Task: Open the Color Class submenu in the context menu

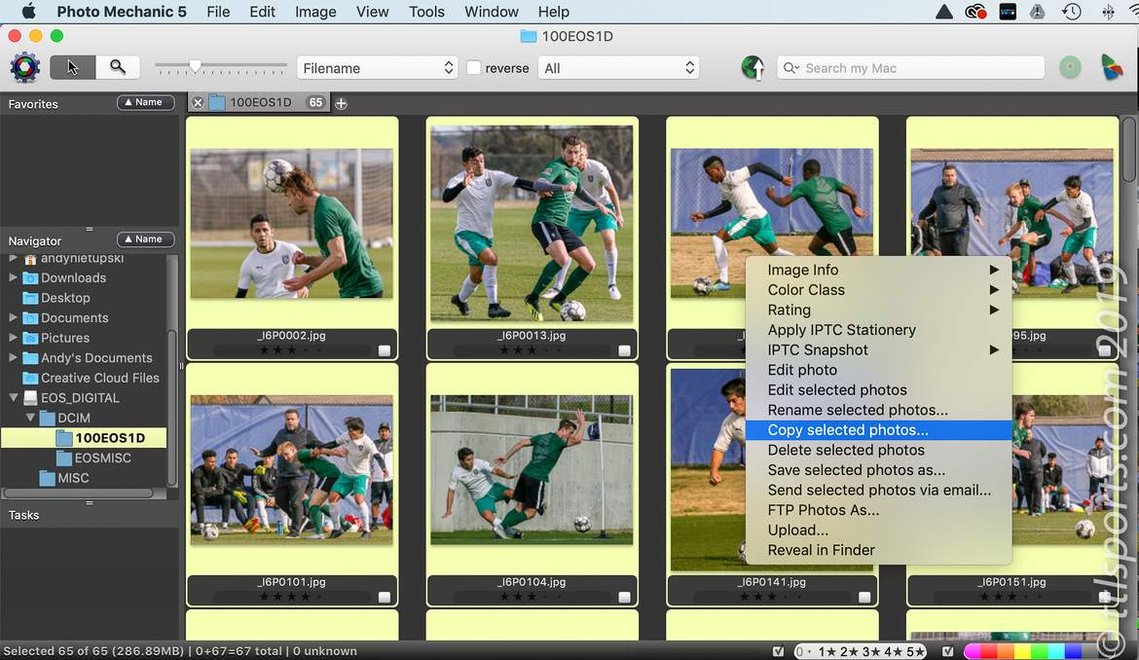Action: pyautogui.click(x=878, y=290)
